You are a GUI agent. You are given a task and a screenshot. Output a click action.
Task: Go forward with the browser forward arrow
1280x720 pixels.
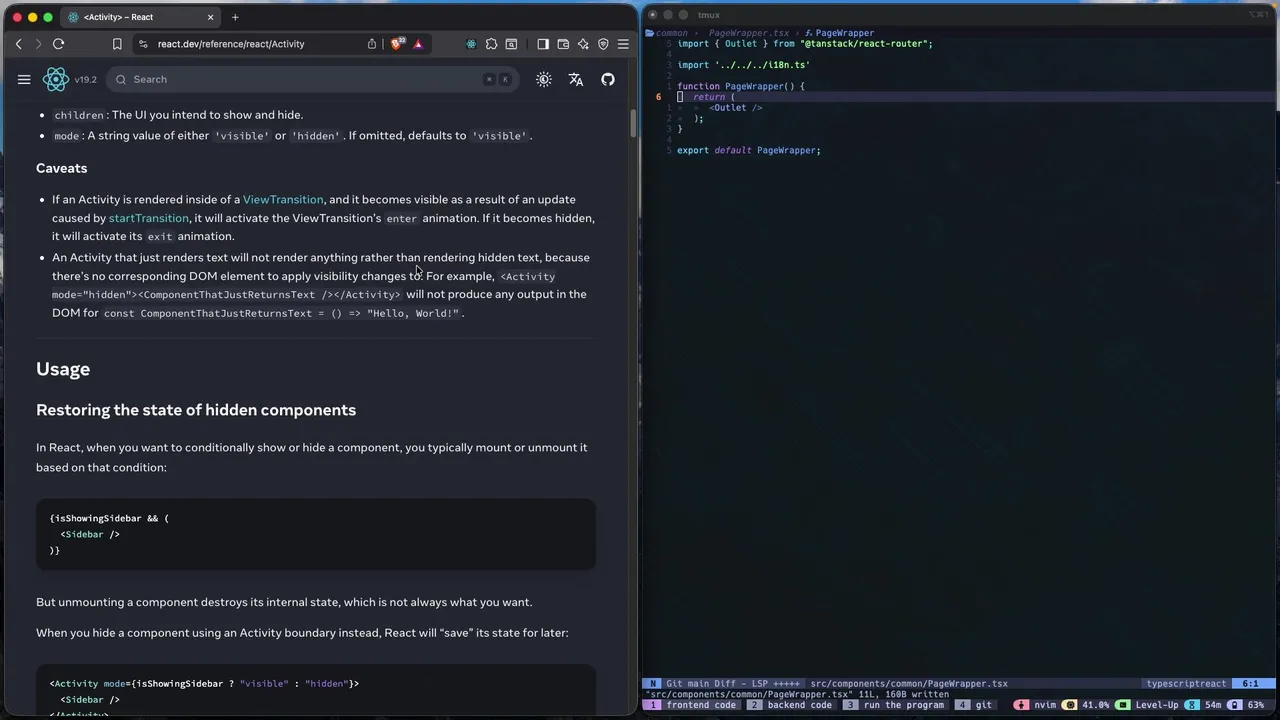[38, 44]
